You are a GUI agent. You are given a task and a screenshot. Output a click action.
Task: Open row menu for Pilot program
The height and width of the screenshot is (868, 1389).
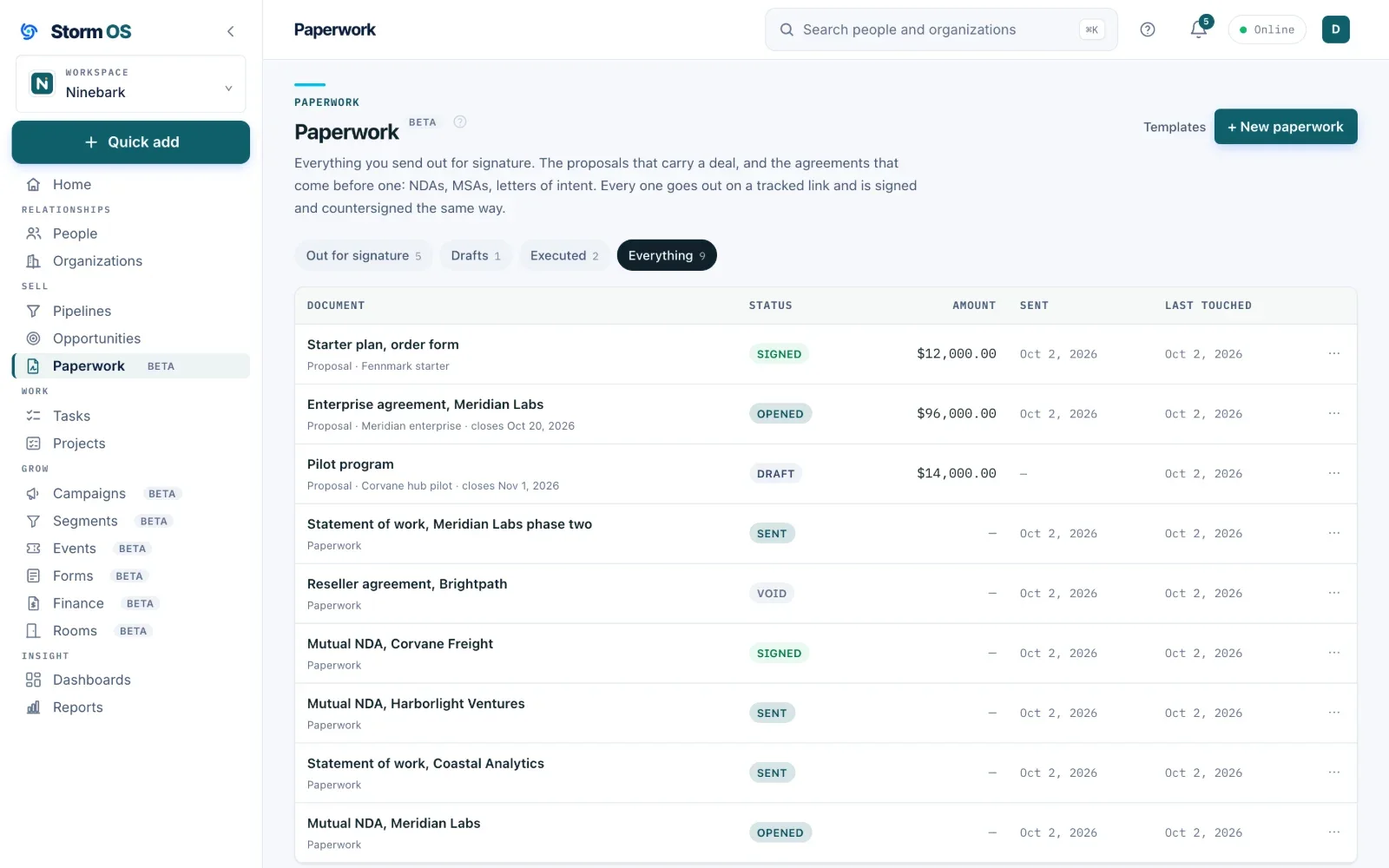(1333, 473)
